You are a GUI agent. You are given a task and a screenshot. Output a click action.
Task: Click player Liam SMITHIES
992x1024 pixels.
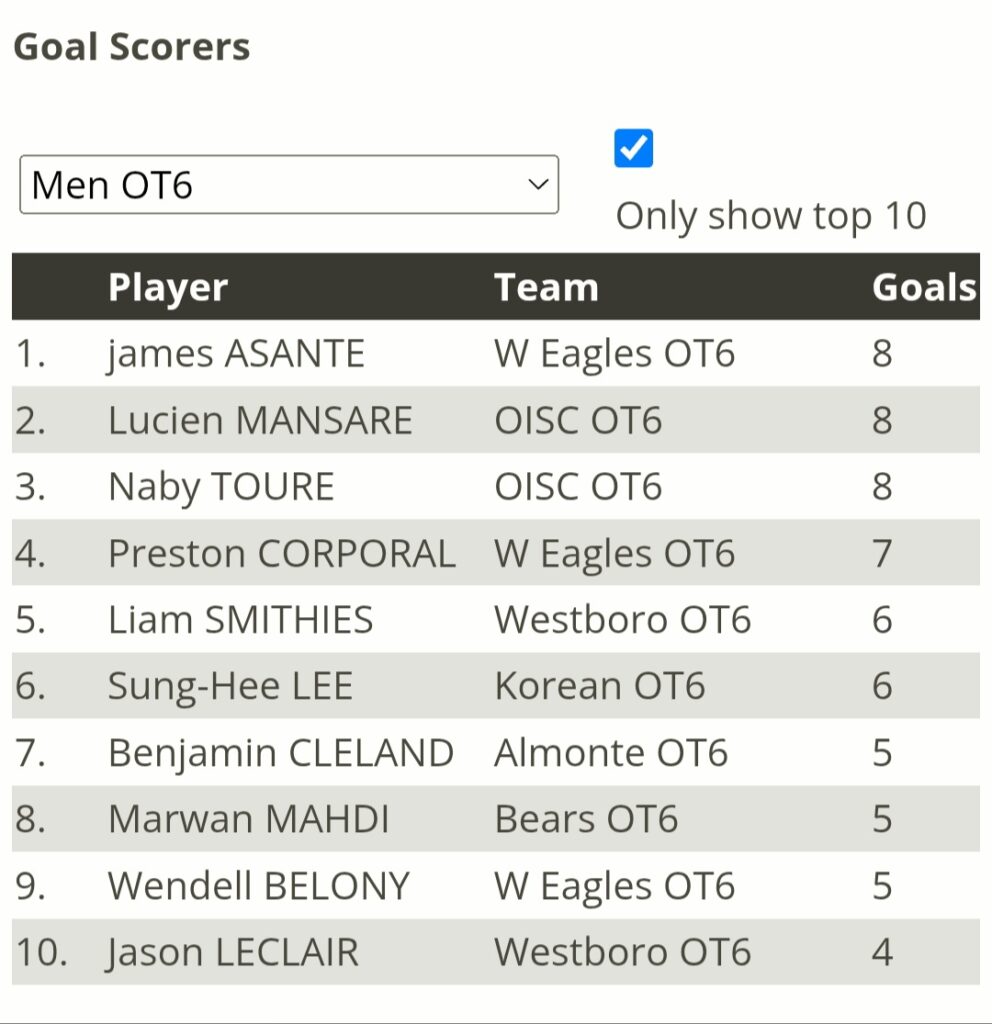click(x=240, y=620)
